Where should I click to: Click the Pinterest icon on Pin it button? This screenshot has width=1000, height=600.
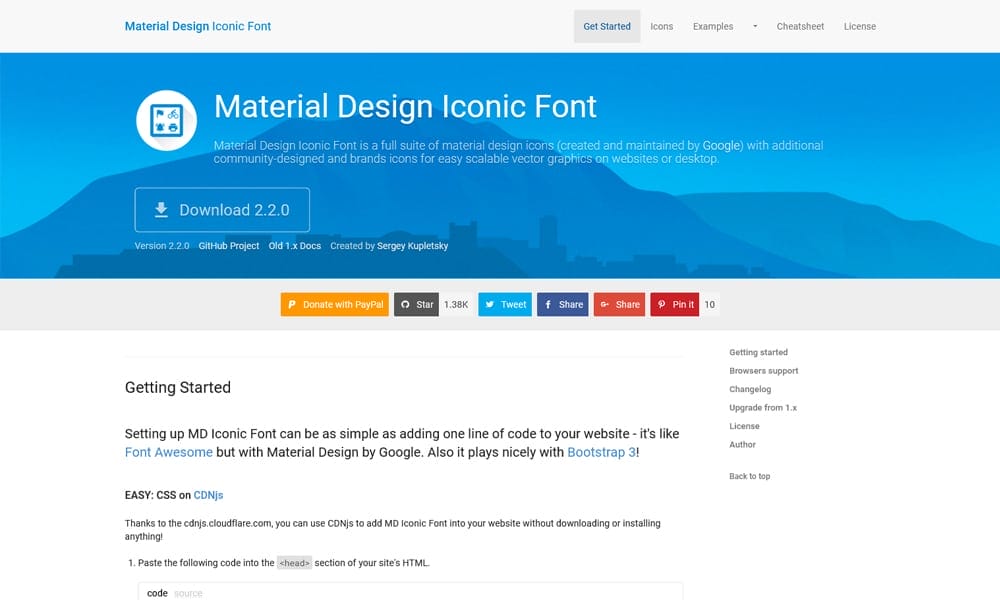click(x=661, y=304)
